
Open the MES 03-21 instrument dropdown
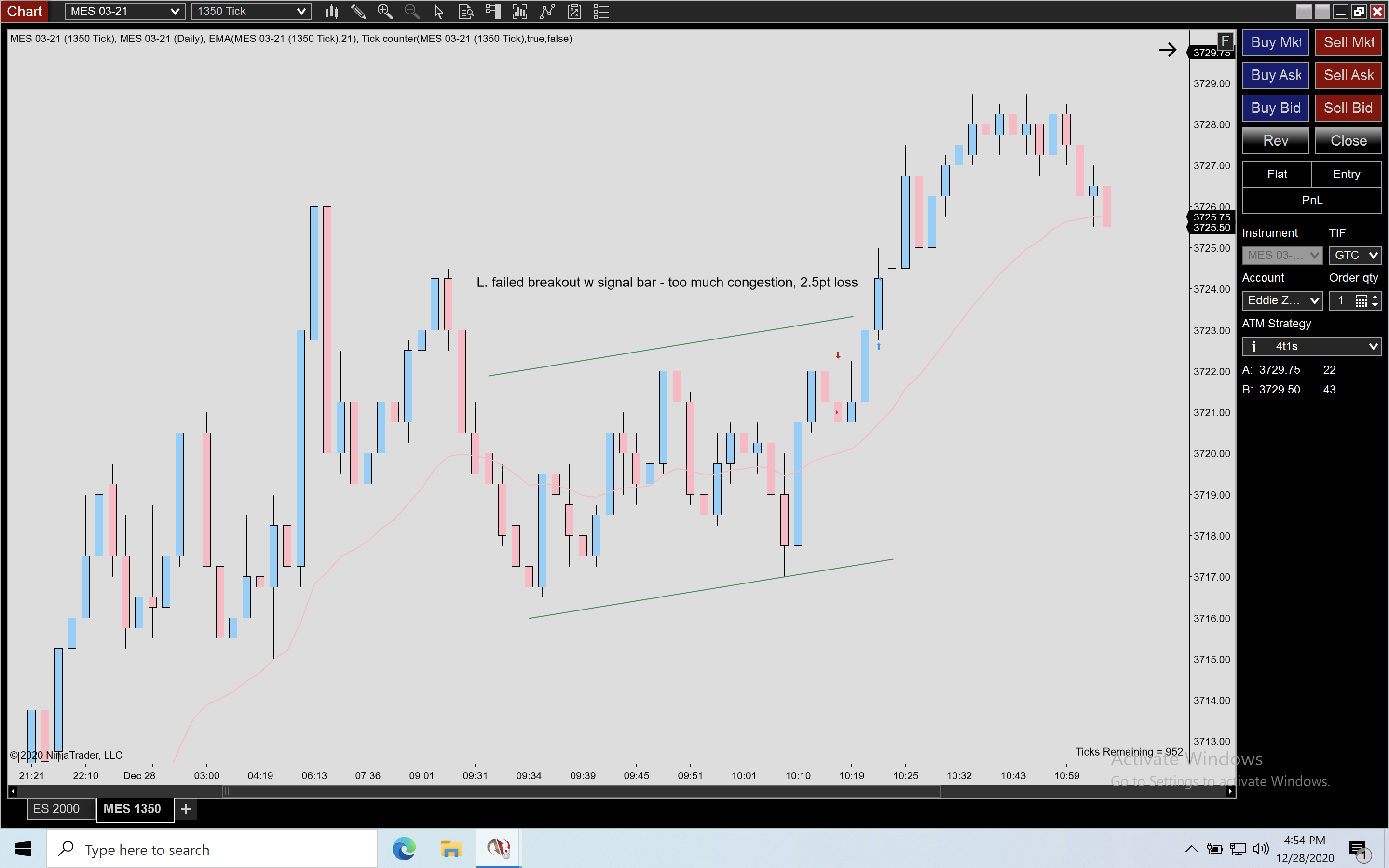tap(124, 12)
